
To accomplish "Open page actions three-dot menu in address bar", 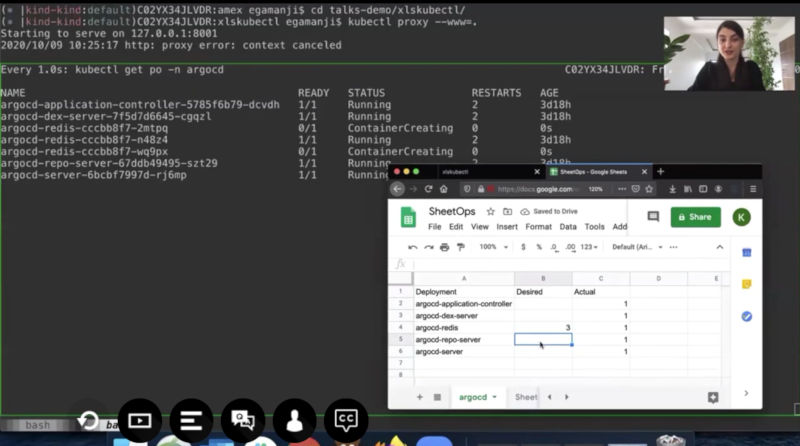I will [x=621, y=189].
